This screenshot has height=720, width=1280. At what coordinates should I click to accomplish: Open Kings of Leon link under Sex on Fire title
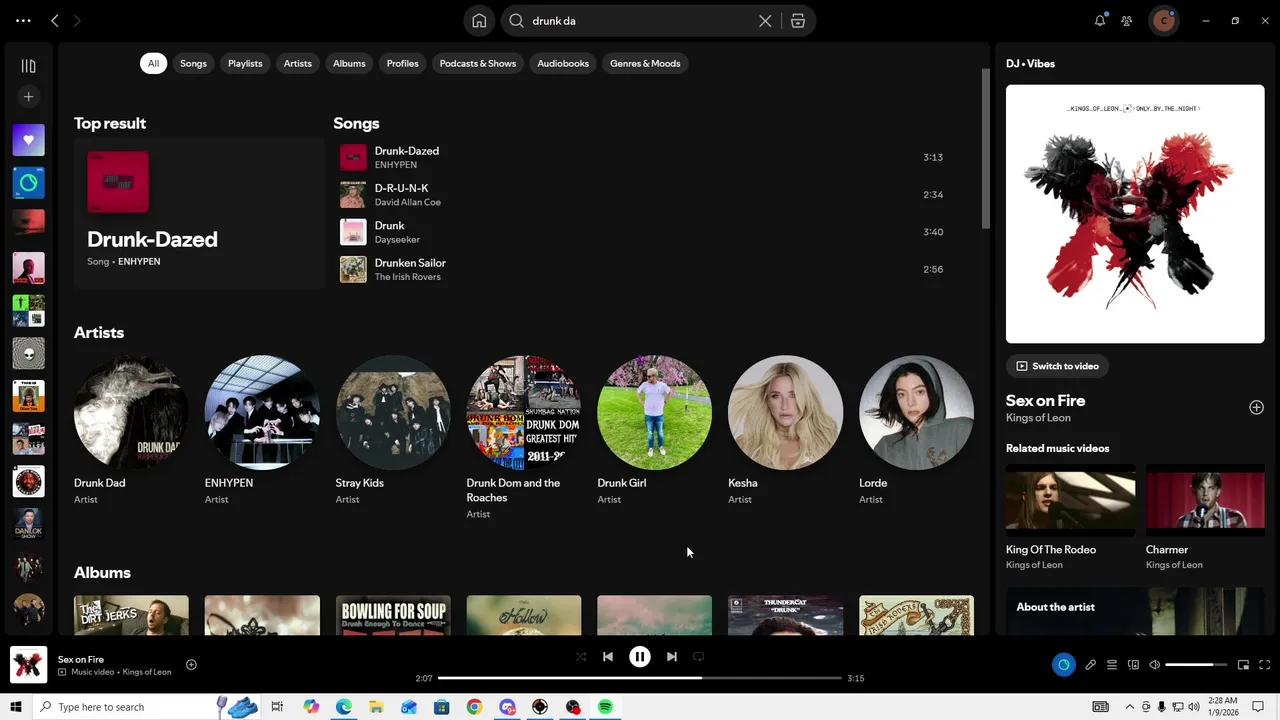(x=1038, y=418)
